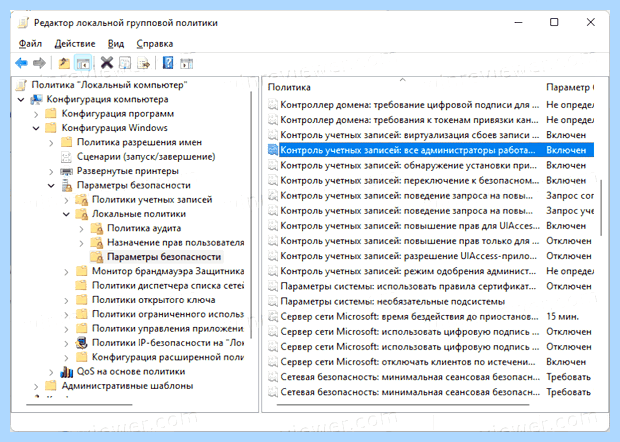Collapse the Локальные политики node
The width and height of the screenshot is (620, 442).
point(66,214)
